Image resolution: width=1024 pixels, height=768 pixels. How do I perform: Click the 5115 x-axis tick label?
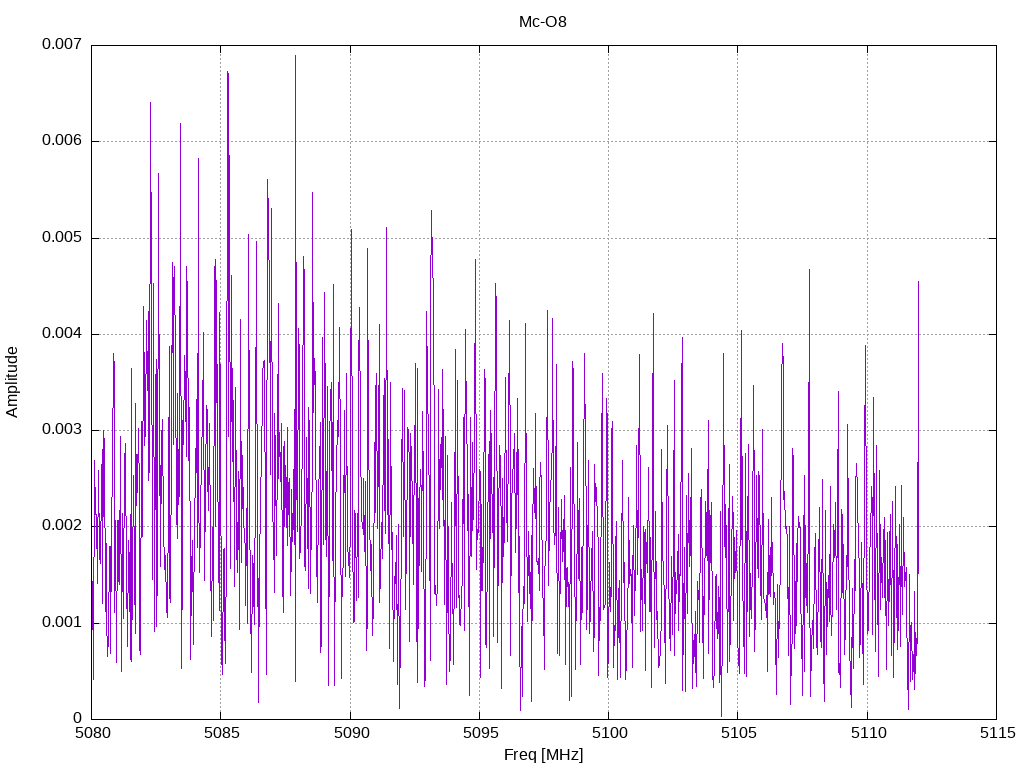[997, 733]
